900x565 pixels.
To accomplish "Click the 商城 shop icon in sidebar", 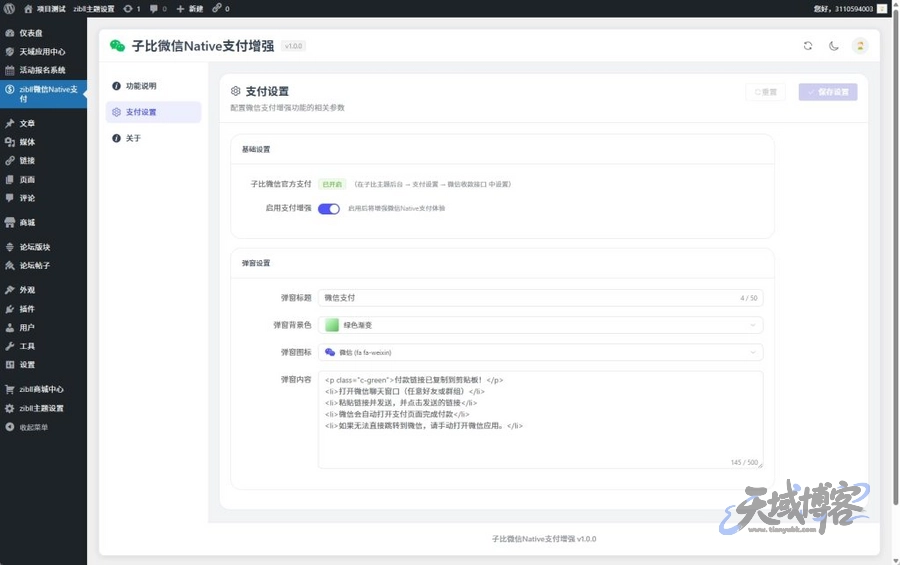I will click(x=10, y=222).
